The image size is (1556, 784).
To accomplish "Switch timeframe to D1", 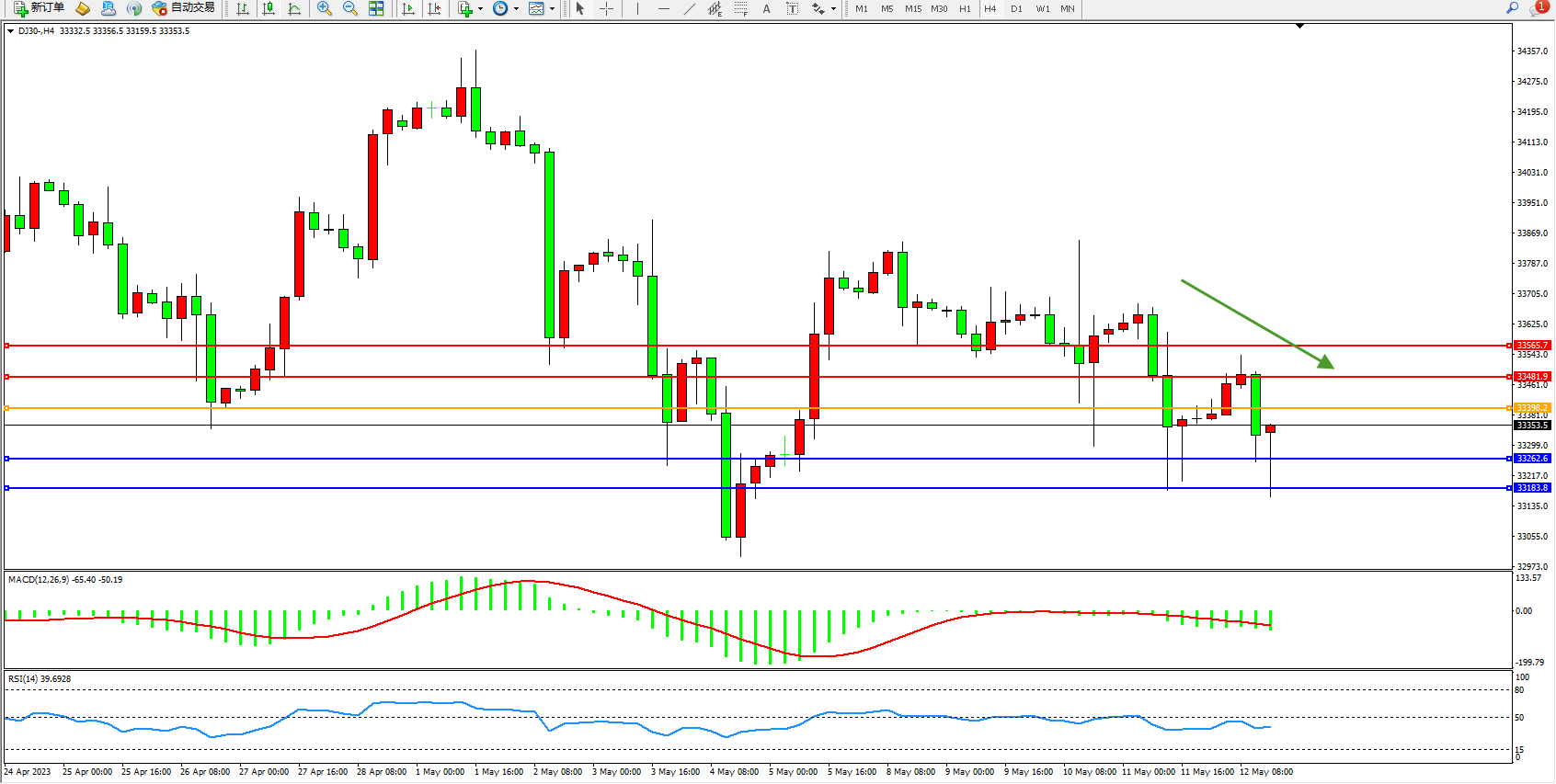I will pyautogui.click(x=1016, y=8).
